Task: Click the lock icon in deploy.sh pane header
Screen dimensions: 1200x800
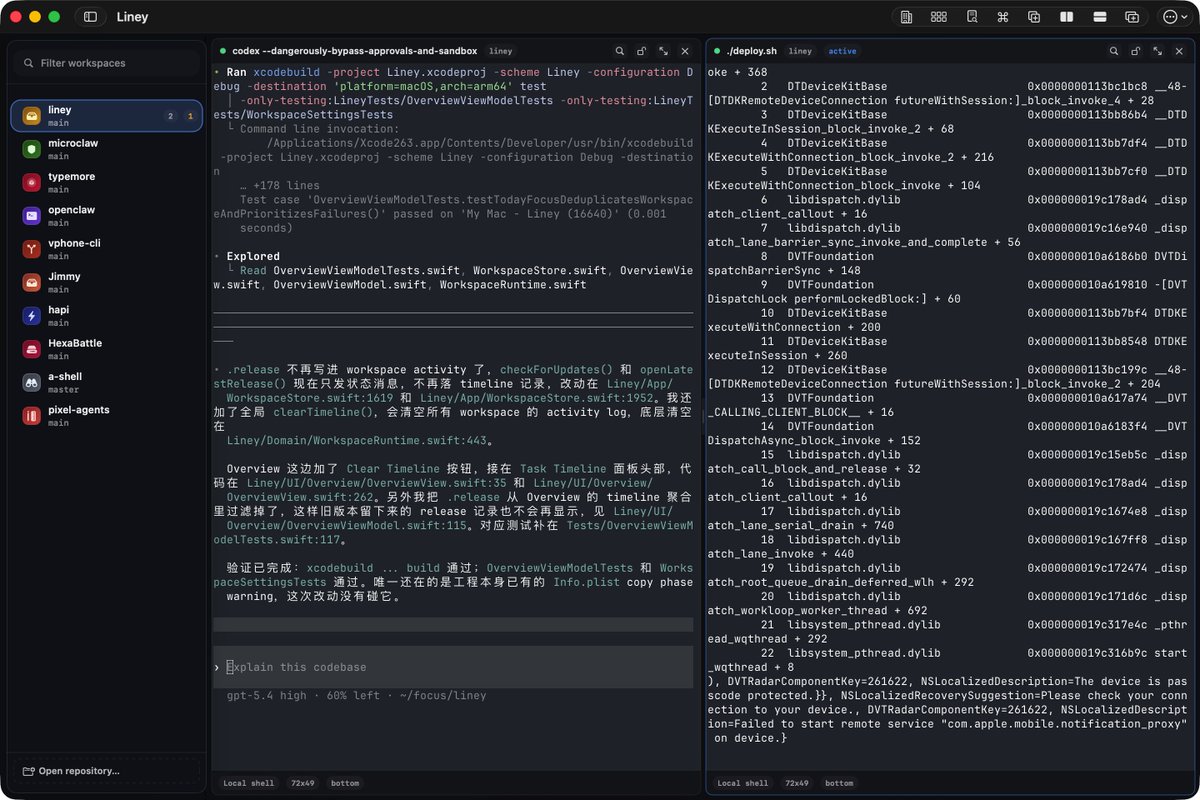Action: [1135, 51]
